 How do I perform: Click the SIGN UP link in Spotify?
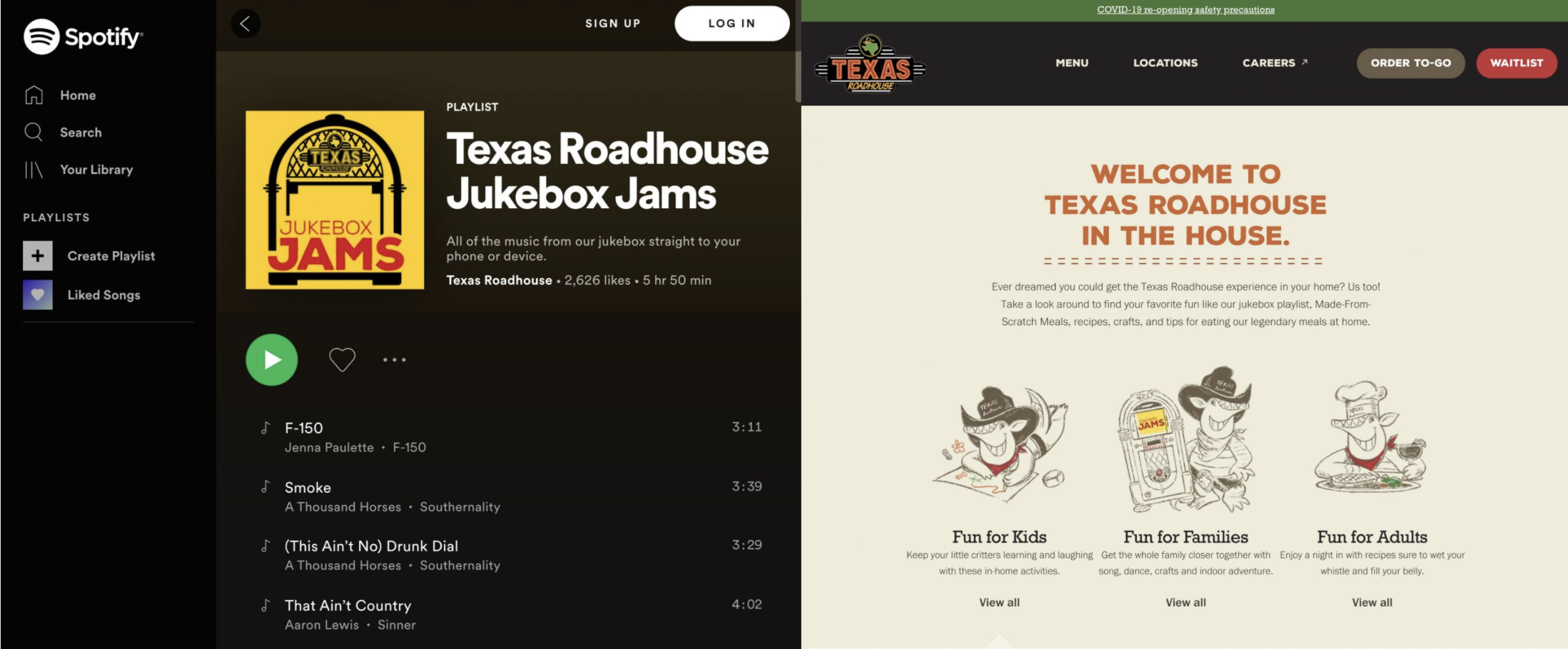(613, 24)
